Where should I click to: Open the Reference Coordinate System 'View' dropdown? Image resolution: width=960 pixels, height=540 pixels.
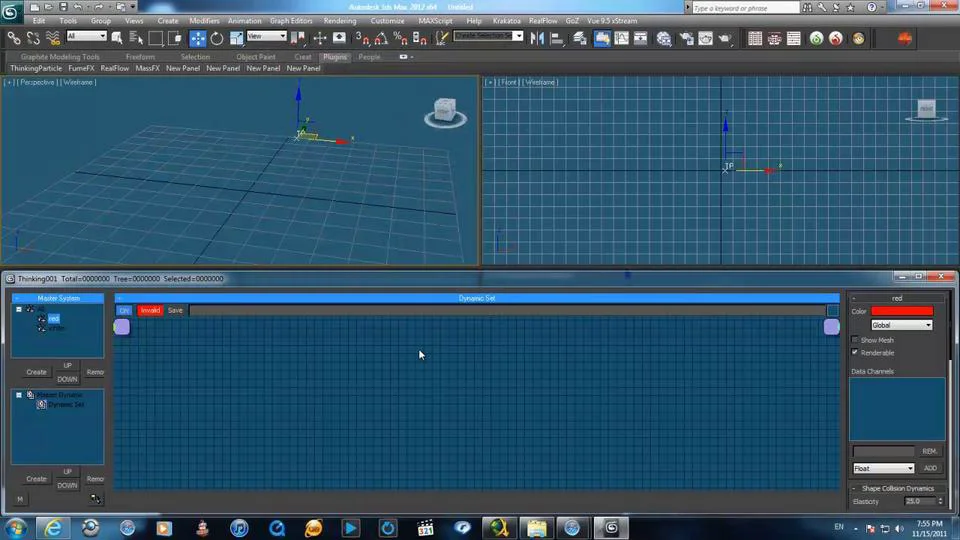tap(266, 37)
